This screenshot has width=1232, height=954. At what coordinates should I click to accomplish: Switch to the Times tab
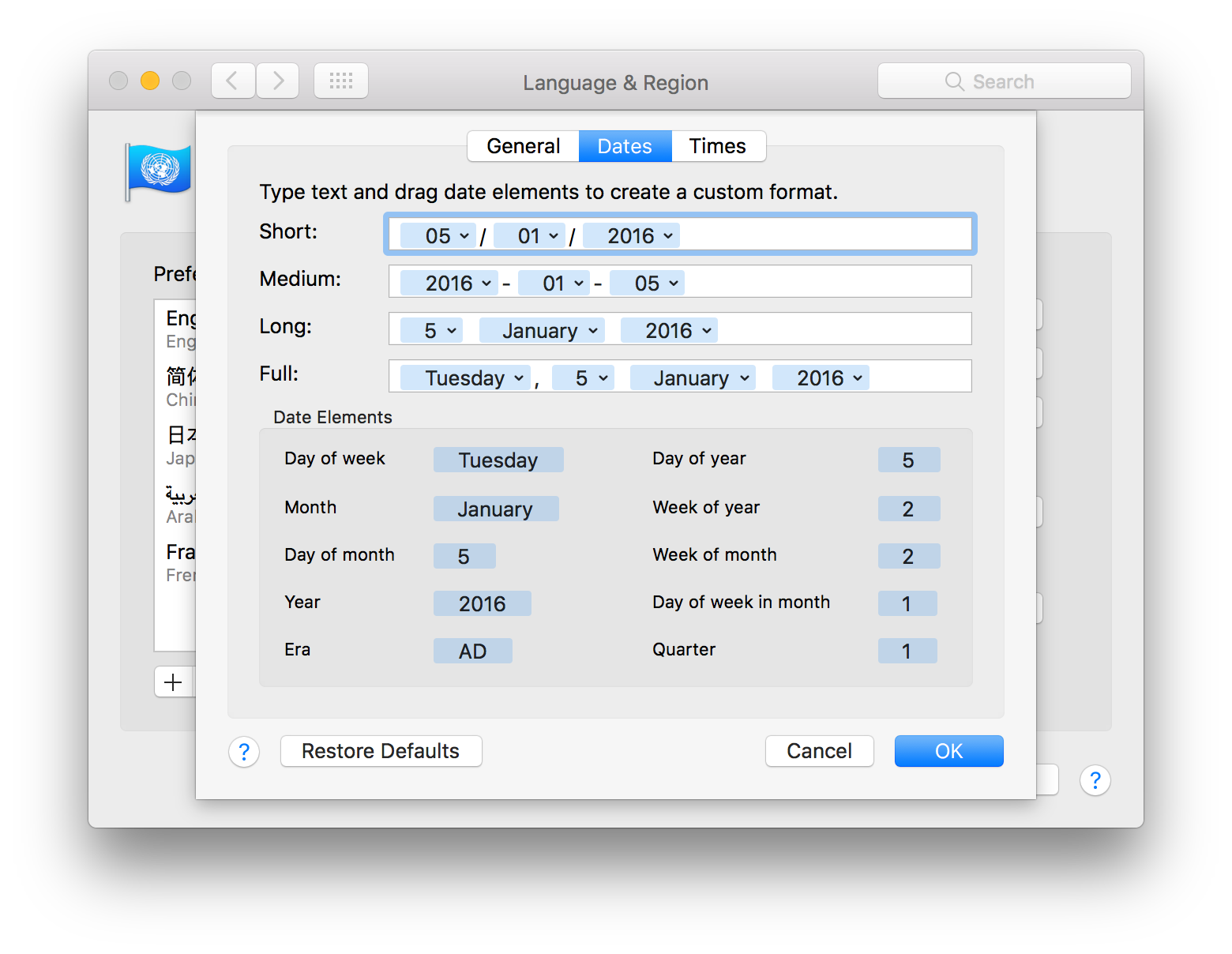coord(716,145)
